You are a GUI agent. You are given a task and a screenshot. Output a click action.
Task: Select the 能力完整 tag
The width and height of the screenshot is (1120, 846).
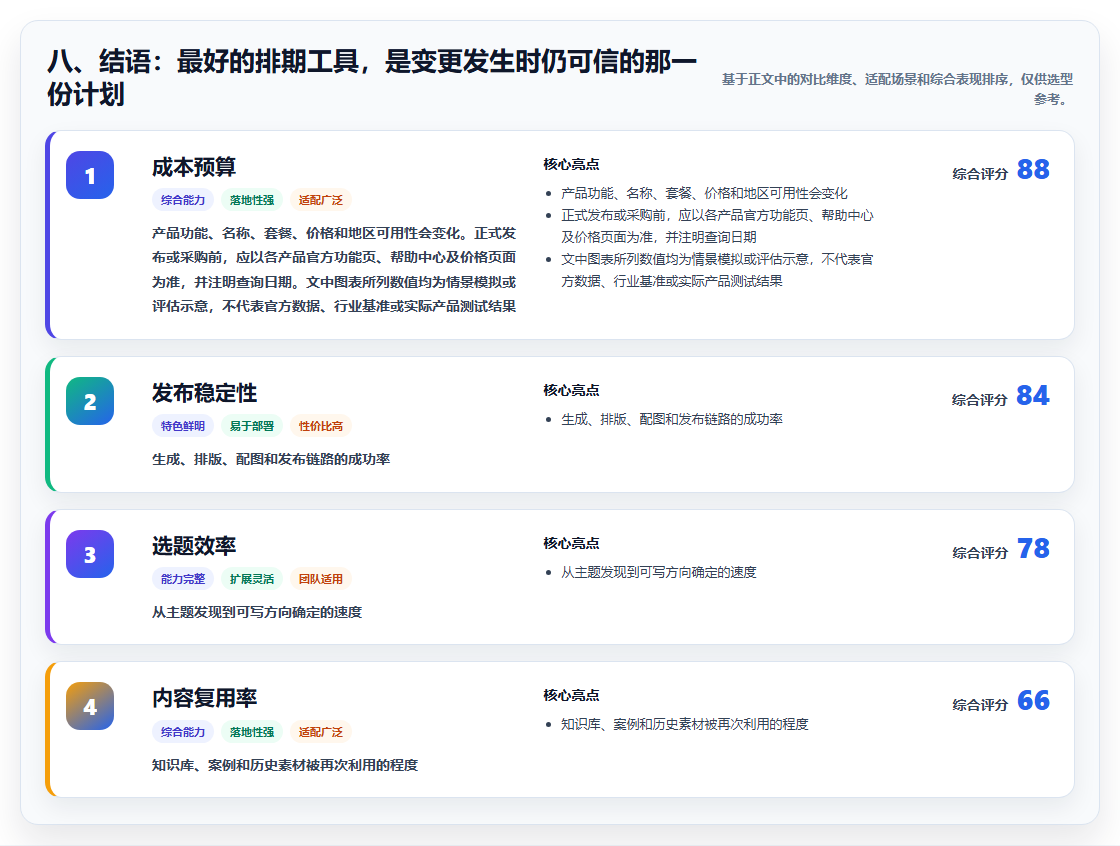click(183, 579)
